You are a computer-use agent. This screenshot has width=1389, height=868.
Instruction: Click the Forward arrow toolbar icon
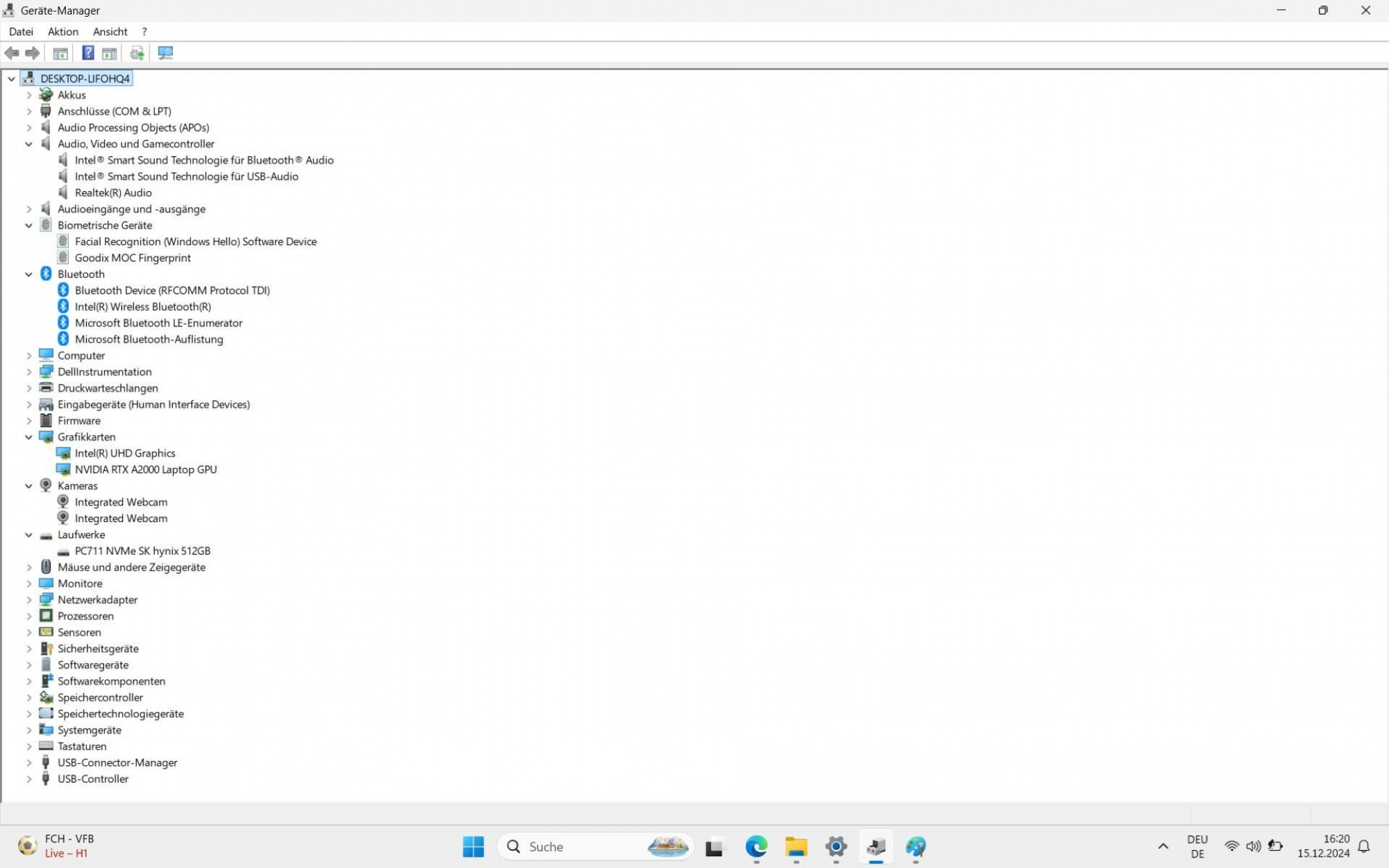point(32,53)
